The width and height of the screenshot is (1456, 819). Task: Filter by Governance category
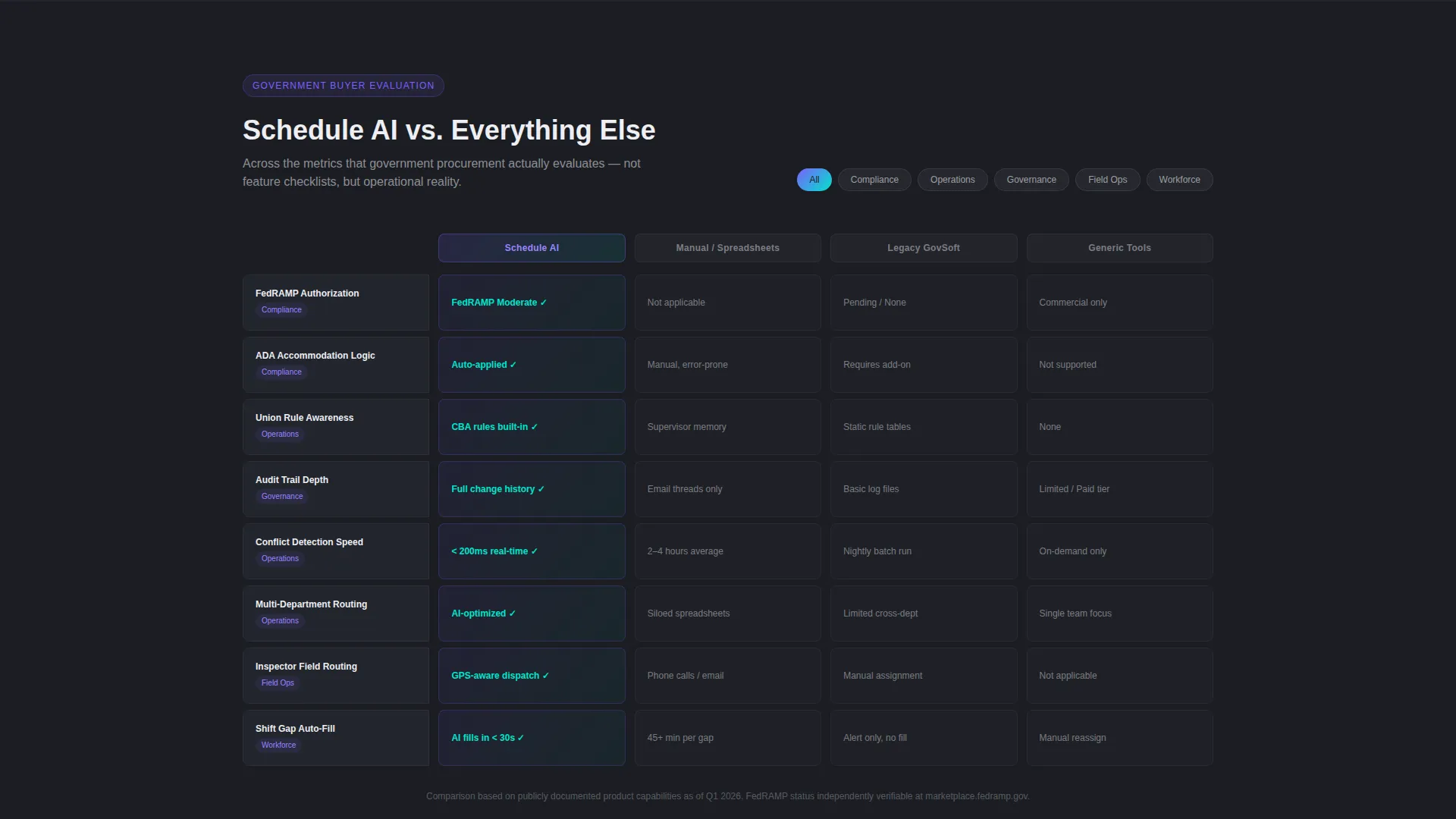coord(1031,180)
